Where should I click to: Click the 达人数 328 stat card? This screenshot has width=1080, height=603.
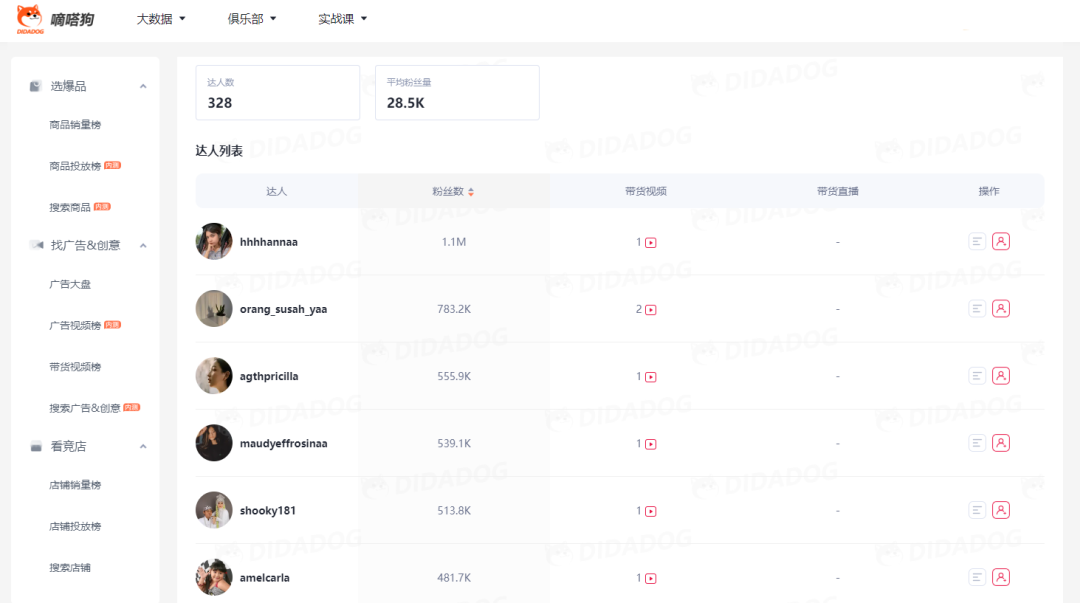point(278,93)
